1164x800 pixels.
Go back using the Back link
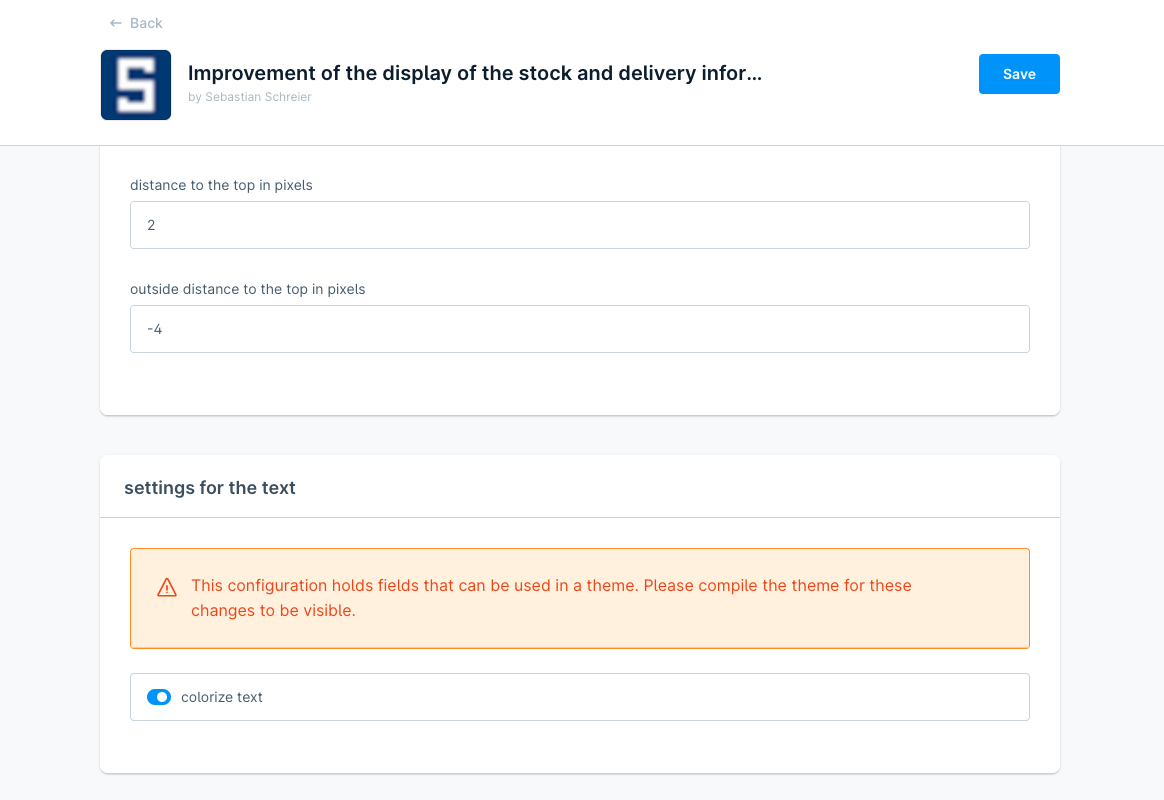(146, 23)
